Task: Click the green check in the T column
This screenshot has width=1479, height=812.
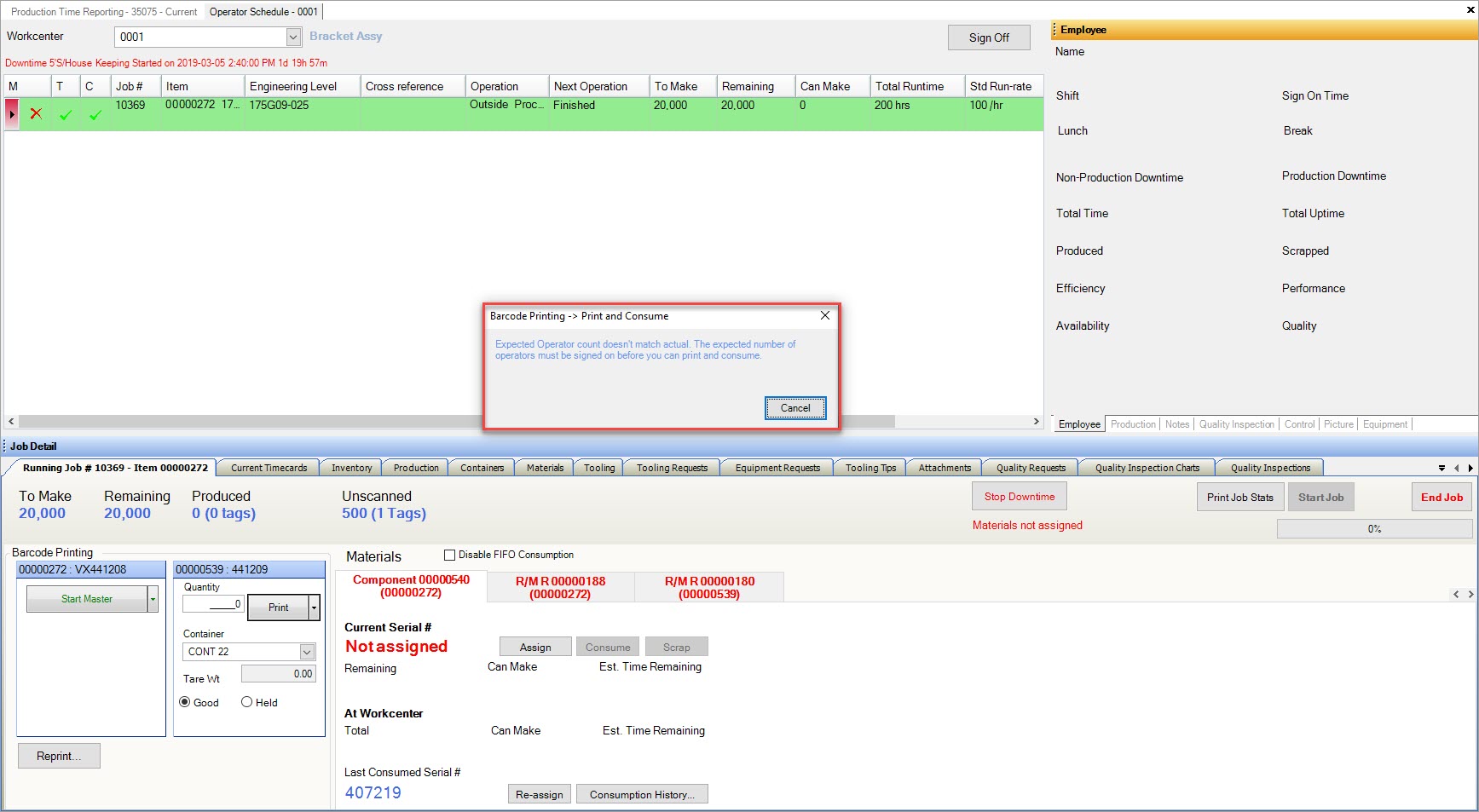Action: point(66,115)
